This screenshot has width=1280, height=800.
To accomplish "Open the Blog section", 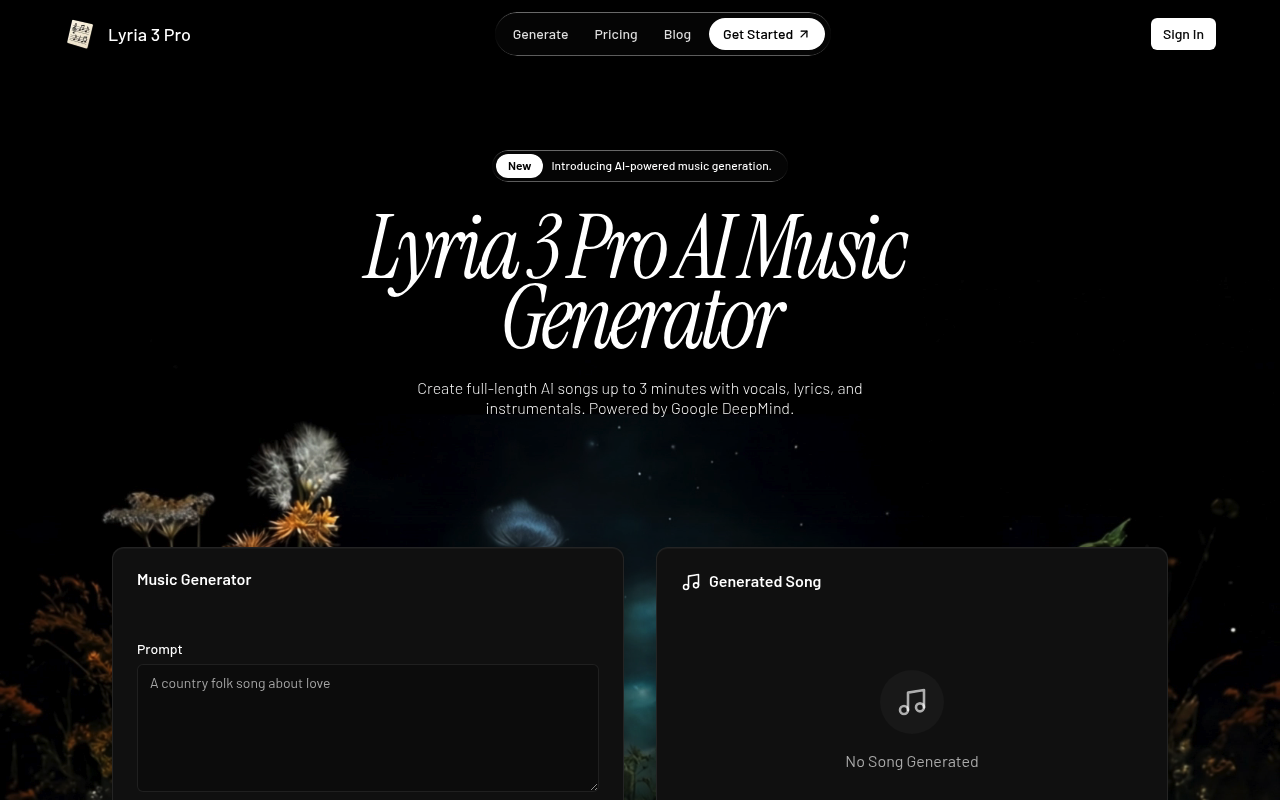I will point(677,33).
